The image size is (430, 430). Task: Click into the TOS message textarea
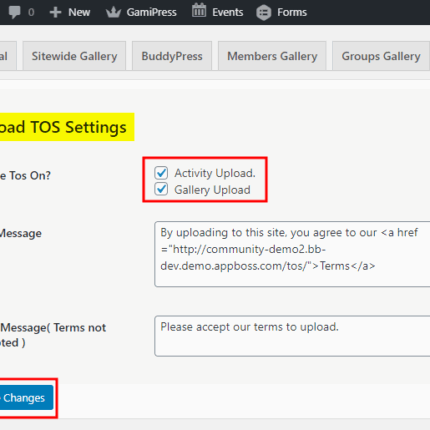[x=292, y=254]
